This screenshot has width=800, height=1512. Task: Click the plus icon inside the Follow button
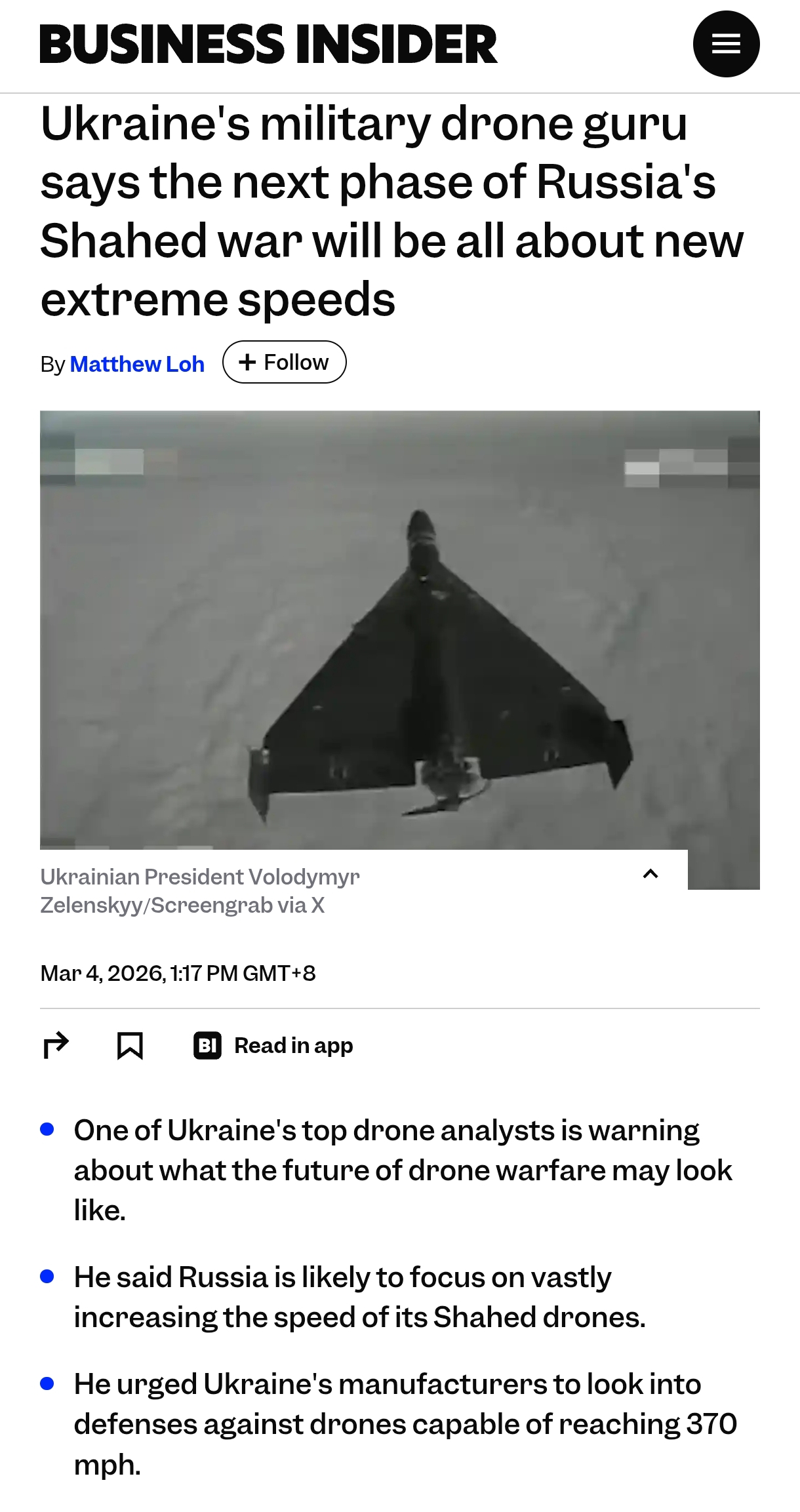(x=247, y=362)
